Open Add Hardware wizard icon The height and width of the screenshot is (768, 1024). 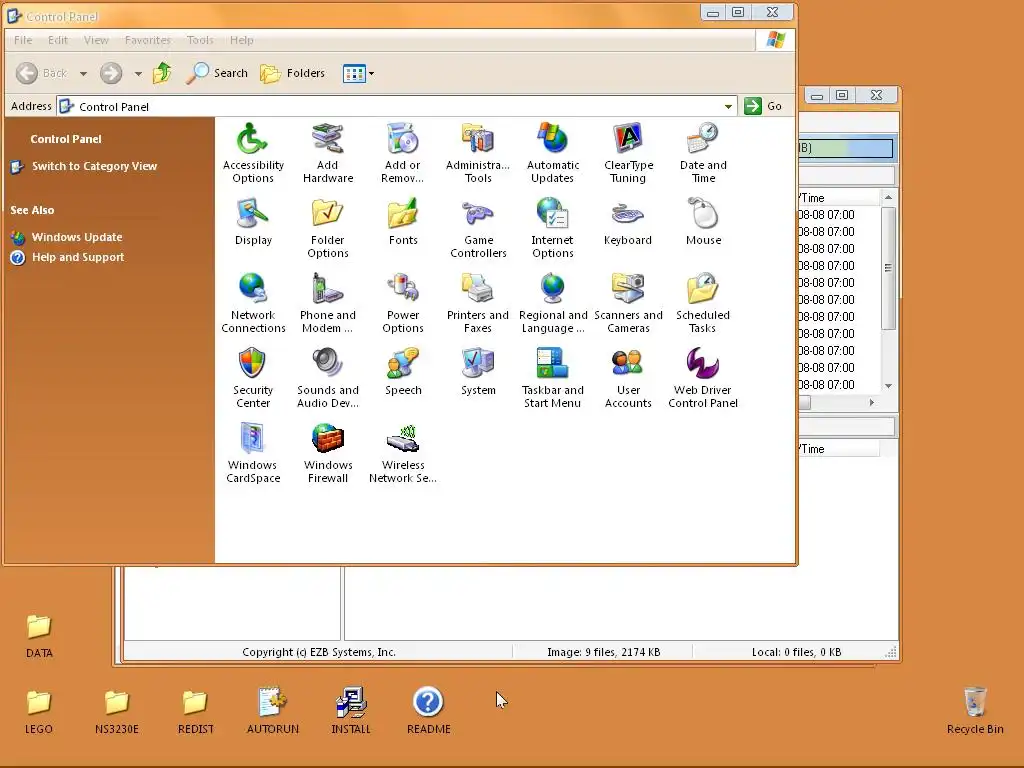coord(328,153)
